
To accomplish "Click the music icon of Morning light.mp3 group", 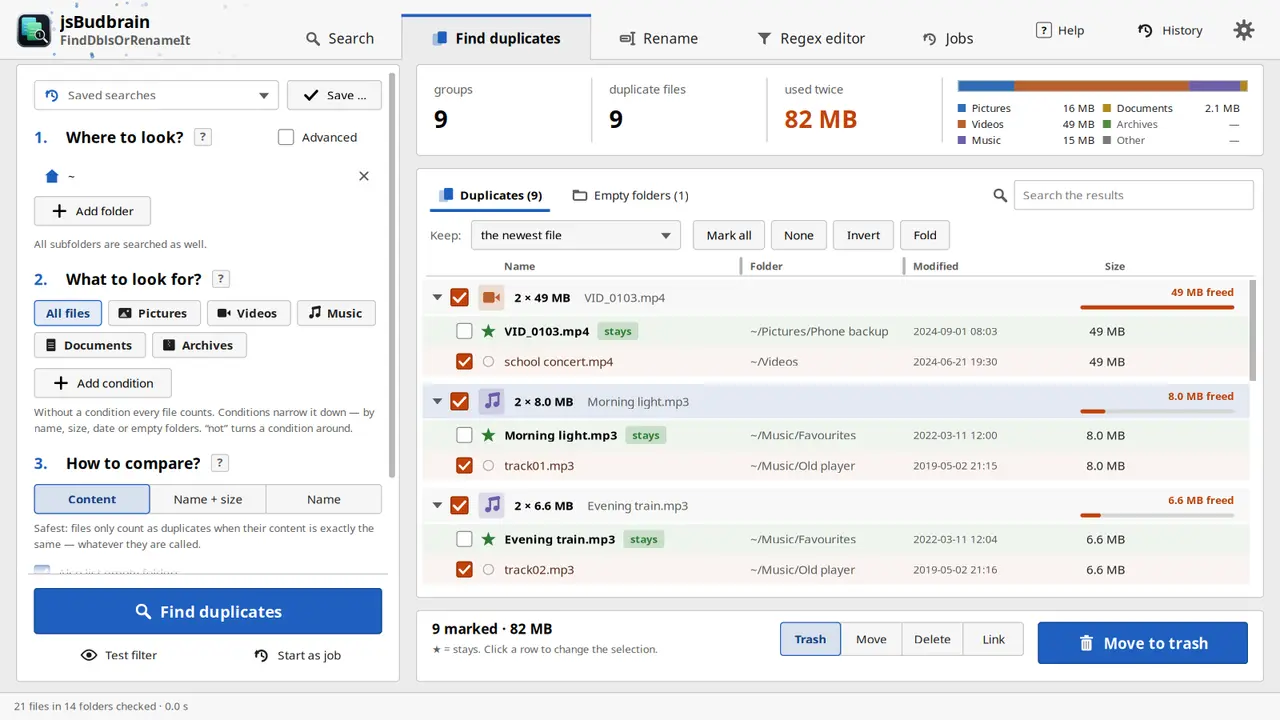I will (x=491, y=401).
